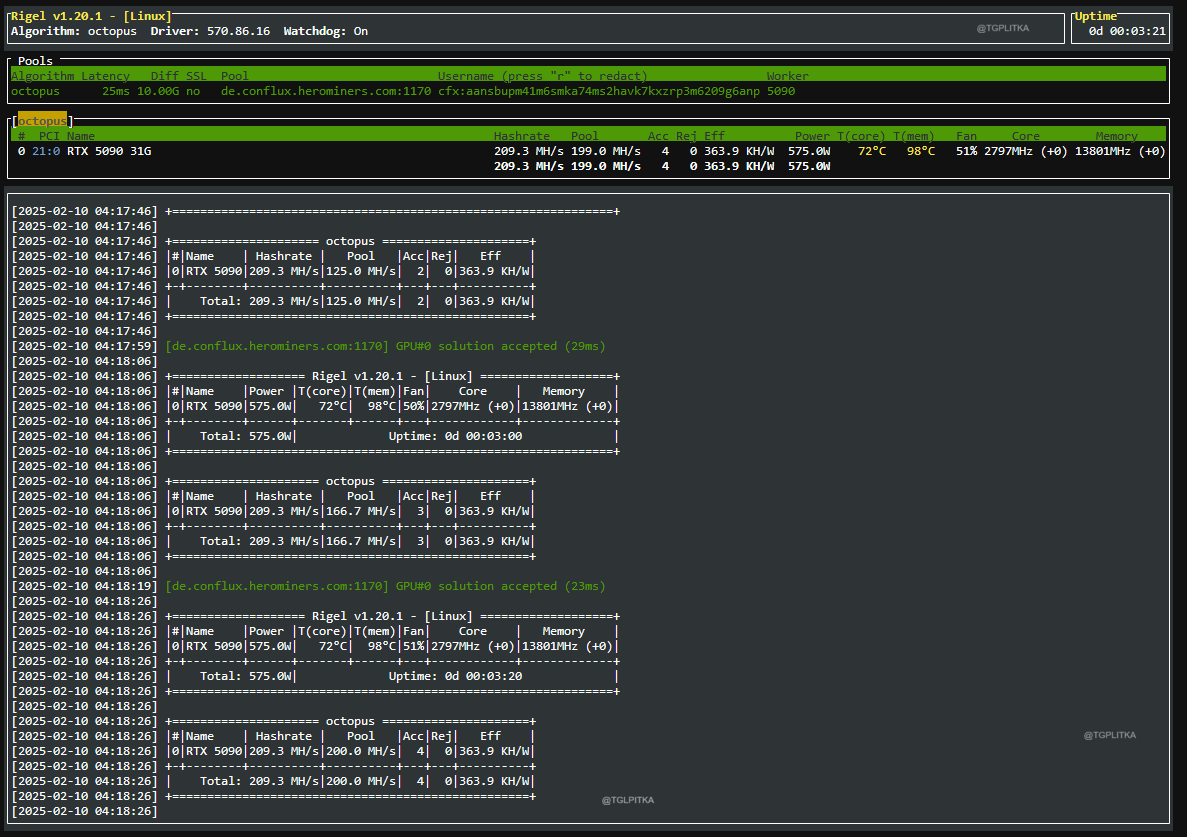Click 363.9 KH/W efficiency in GPU 0 row
The width and height of the screenshot is (1187, 837).
739,151
